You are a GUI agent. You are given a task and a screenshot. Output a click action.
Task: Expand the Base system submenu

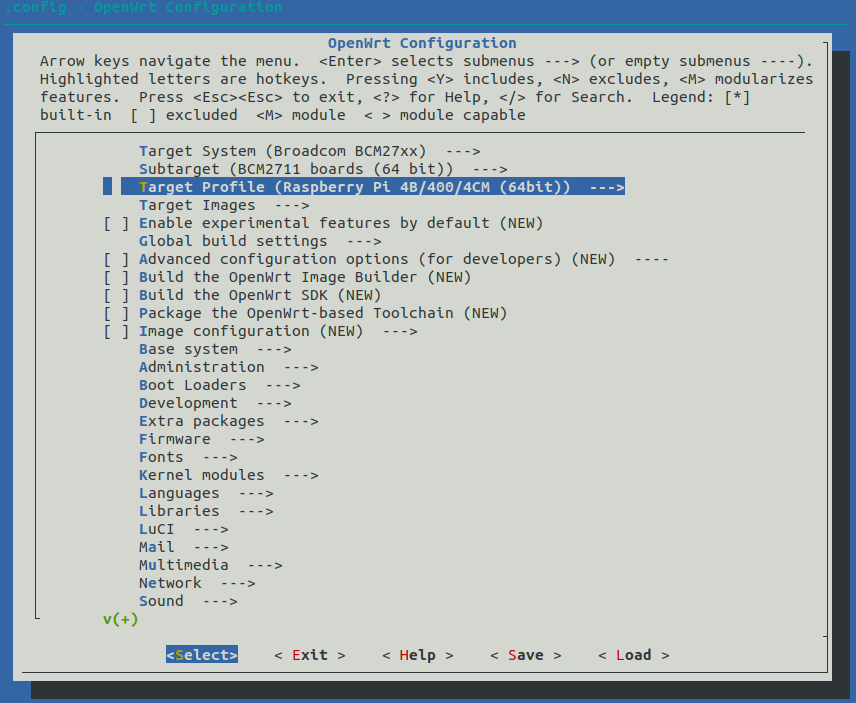pyautogui.click(x=215, y=349)
